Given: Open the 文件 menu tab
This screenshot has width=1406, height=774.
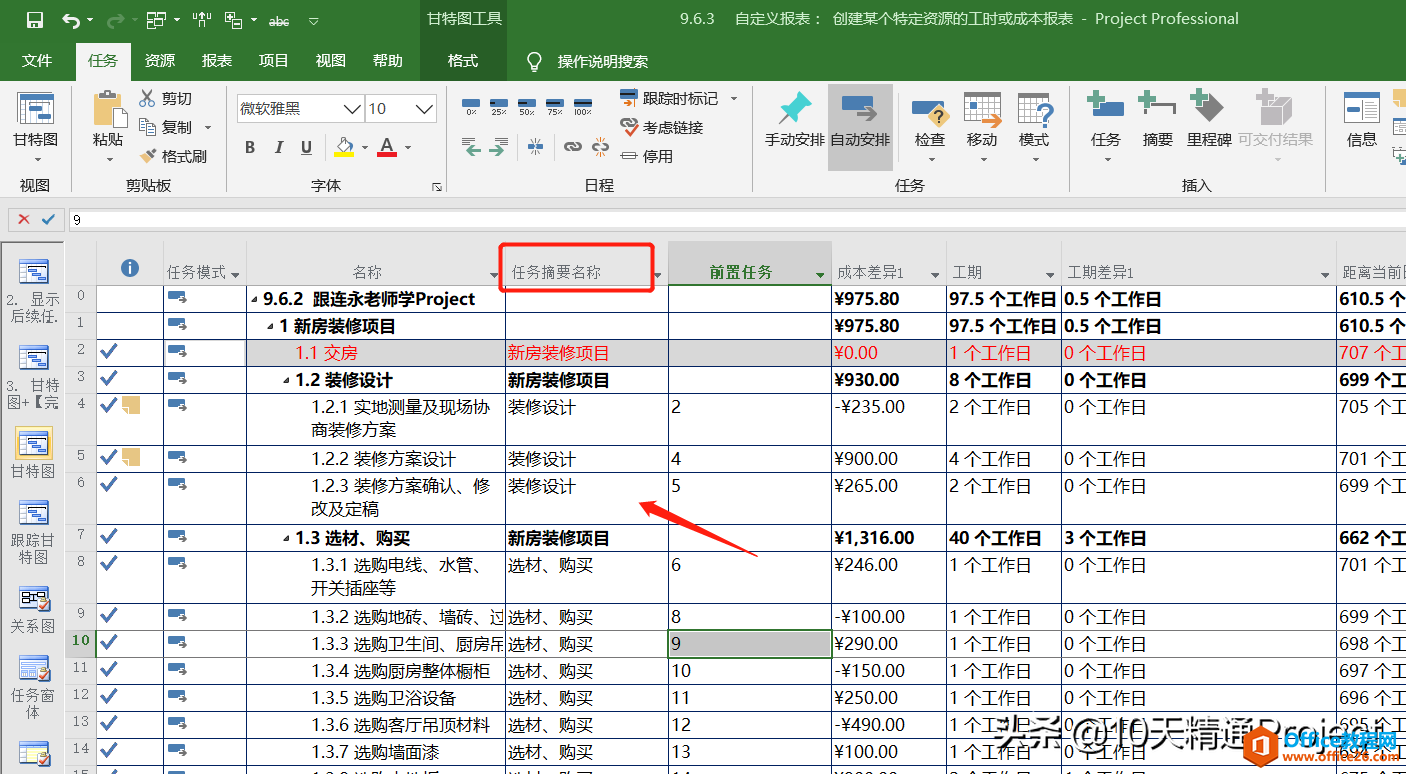Looking at the screenshot, I should [37, 61].
